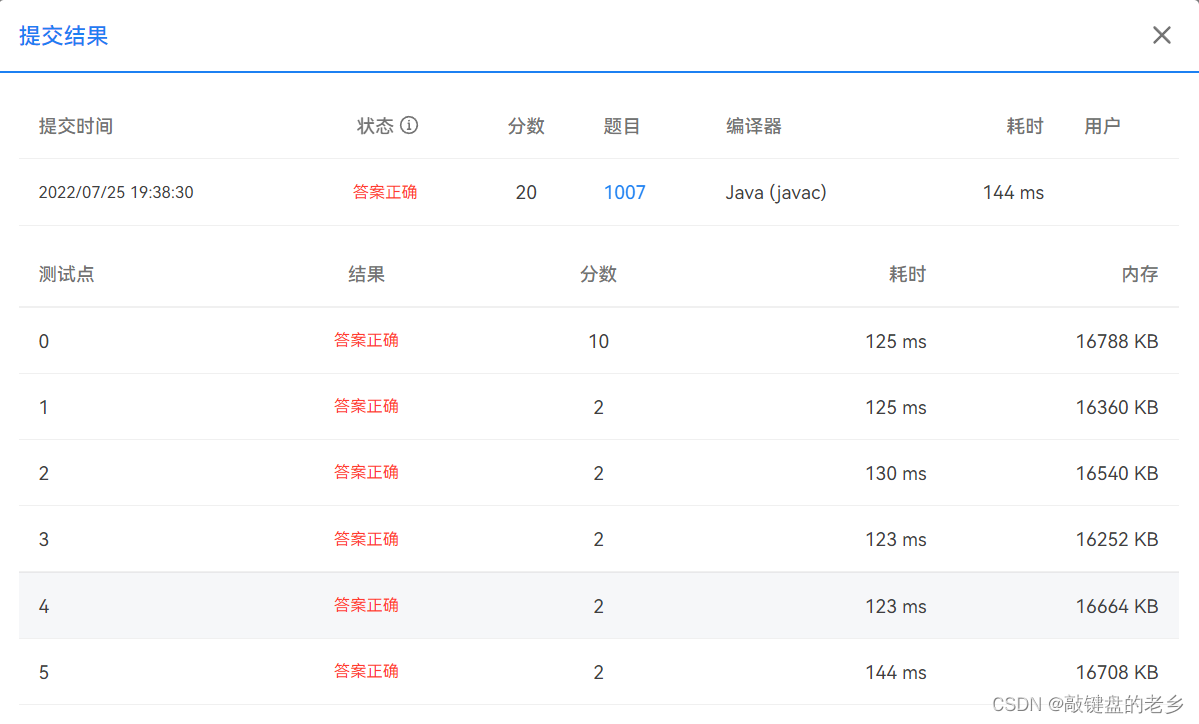This screenshot has width=1199, height=724.
Task: Open problem 1007 link
Action: pos(624,192)
